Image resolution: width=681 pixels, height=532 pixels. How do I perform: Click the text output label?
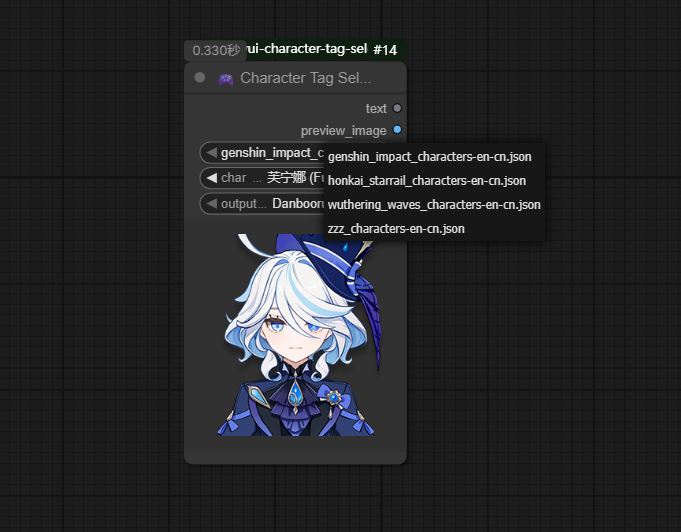tap(376, 109)
